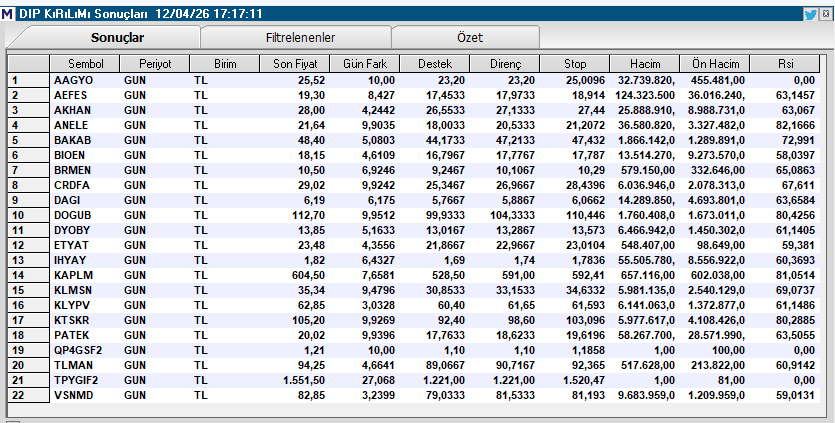Sort by the Birim column header
This screenshot has height=423, width=835.
225,64
